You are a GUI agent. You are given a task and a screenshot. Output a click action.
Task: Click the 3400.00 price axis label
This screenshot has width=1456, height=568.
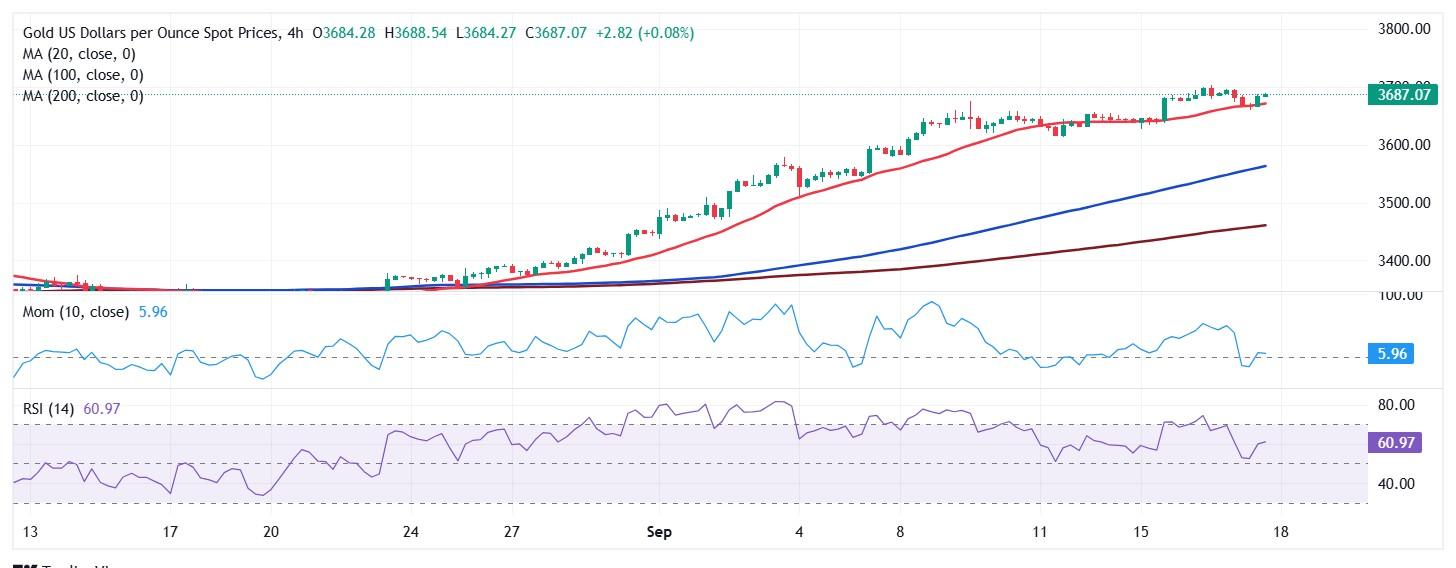1401,261
